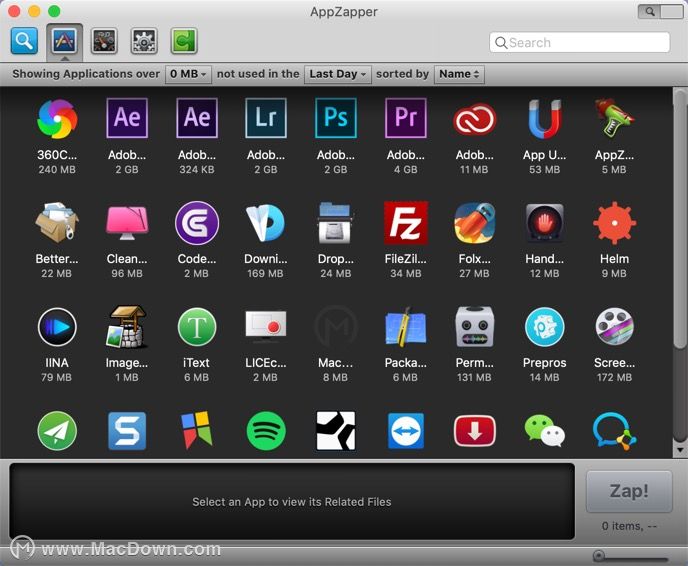The image size is (688, 566).
Task: Select the LICEcap recorder app icon
Action: pyautogui.click(x=266, y=327)
